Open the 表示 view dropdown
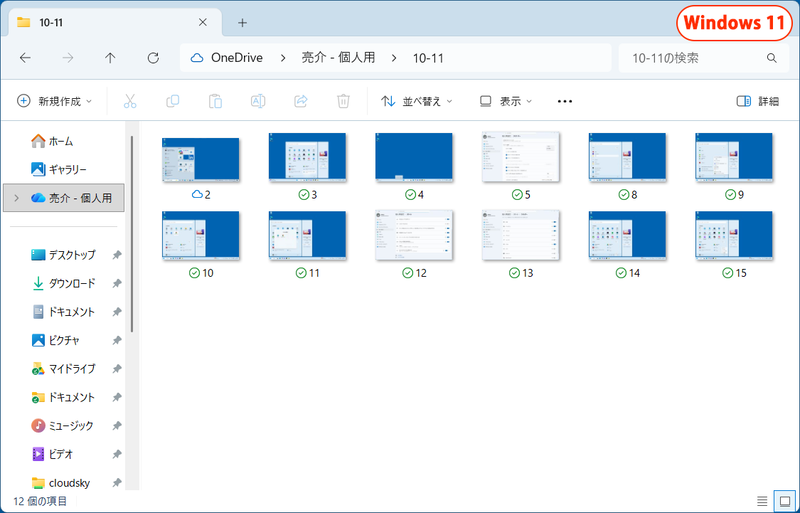800x513 pixels. tap(506, 101)
